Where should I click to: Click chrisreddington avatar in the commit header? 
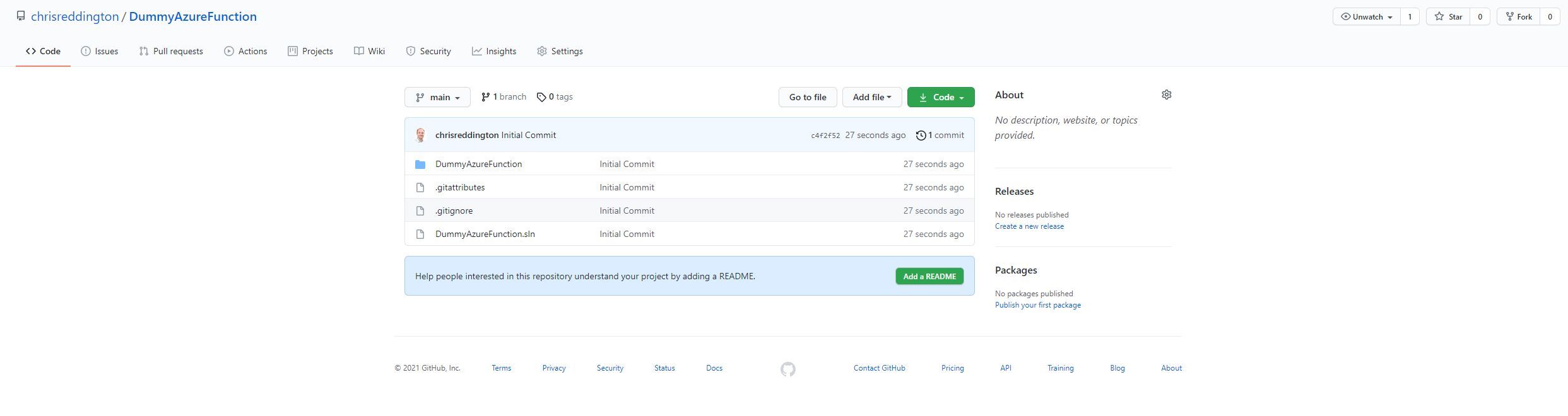(x=421, y=135)
